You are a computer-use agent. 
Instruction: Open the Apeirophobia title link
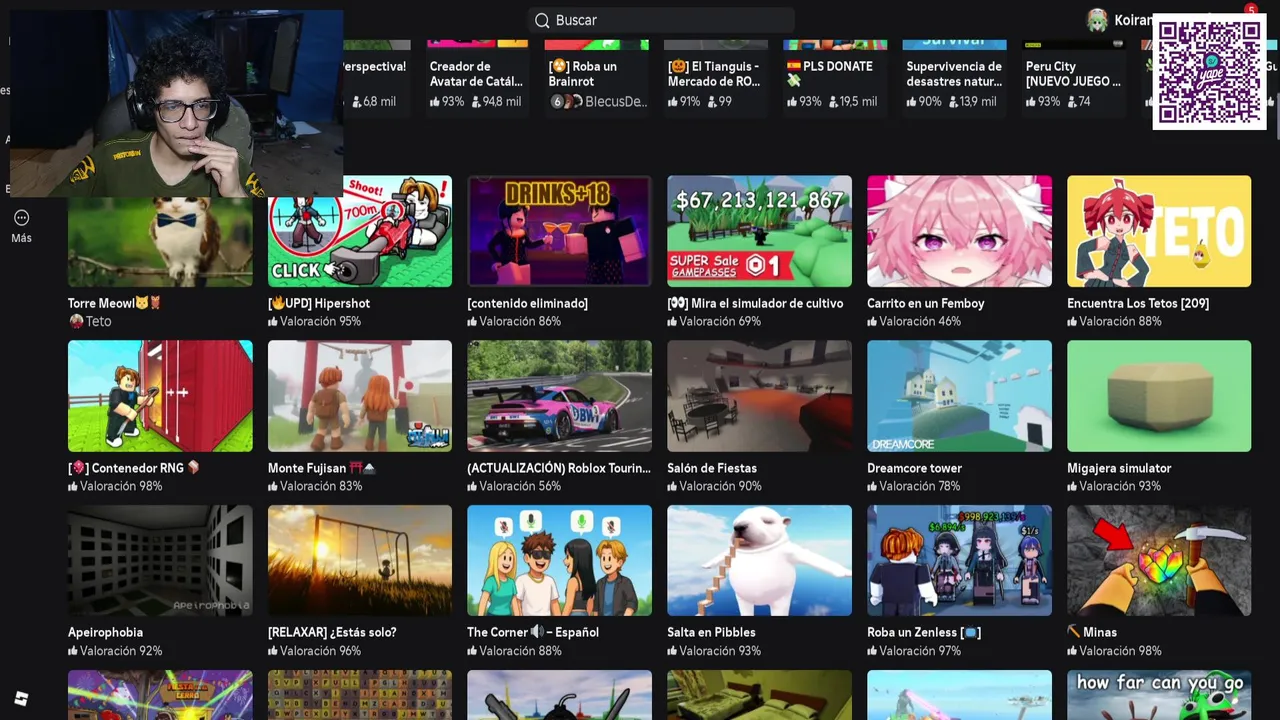[x=105, y=632]
